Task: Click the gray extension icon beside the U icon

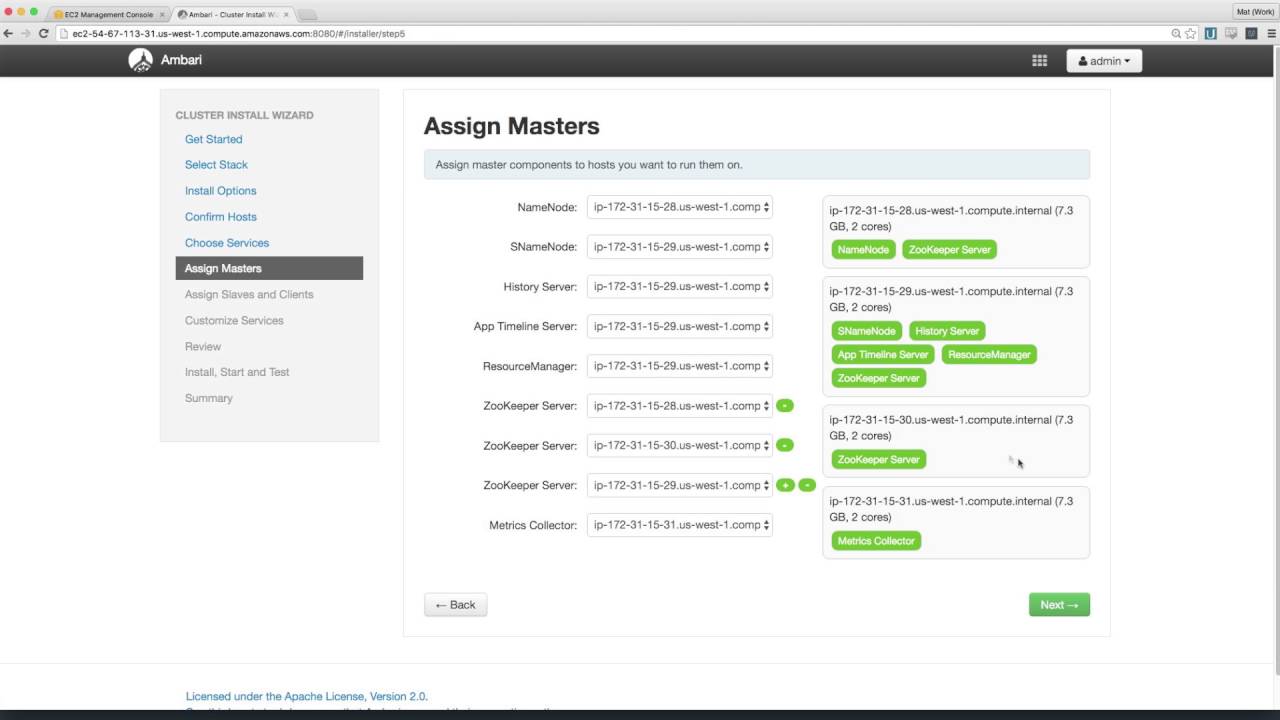Action: click(1231, 33)
